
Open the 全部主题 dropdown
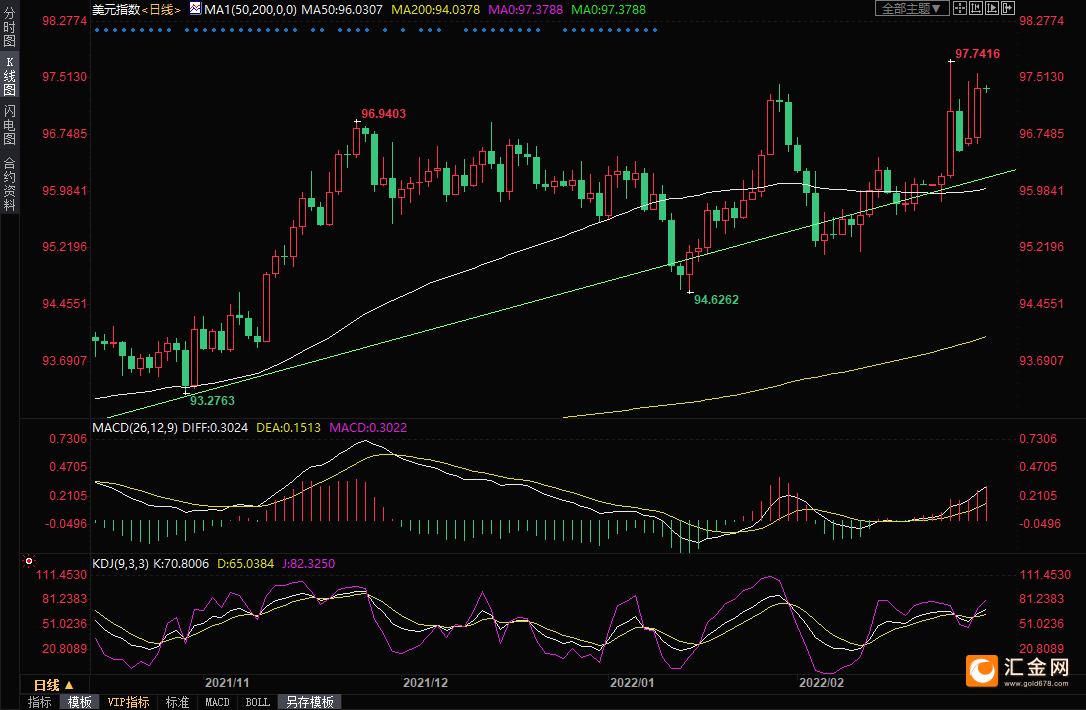(x=912, y=8)
